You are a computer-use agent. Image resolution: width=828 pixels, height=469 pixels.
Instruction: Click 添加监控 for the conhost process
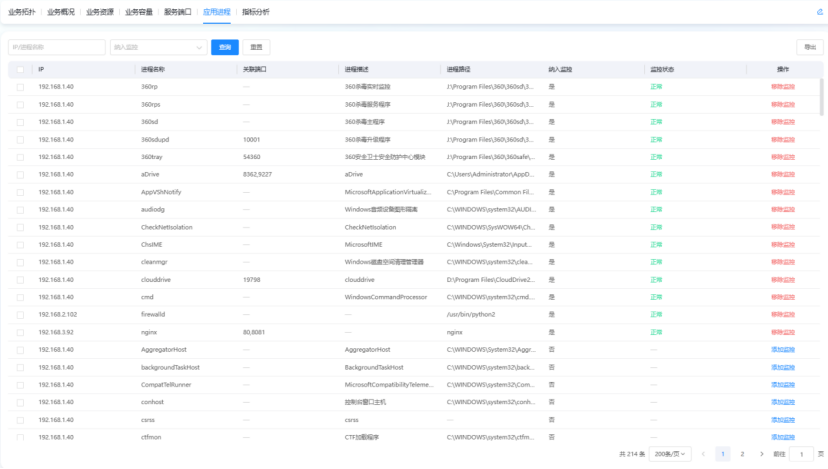(783, 402)
